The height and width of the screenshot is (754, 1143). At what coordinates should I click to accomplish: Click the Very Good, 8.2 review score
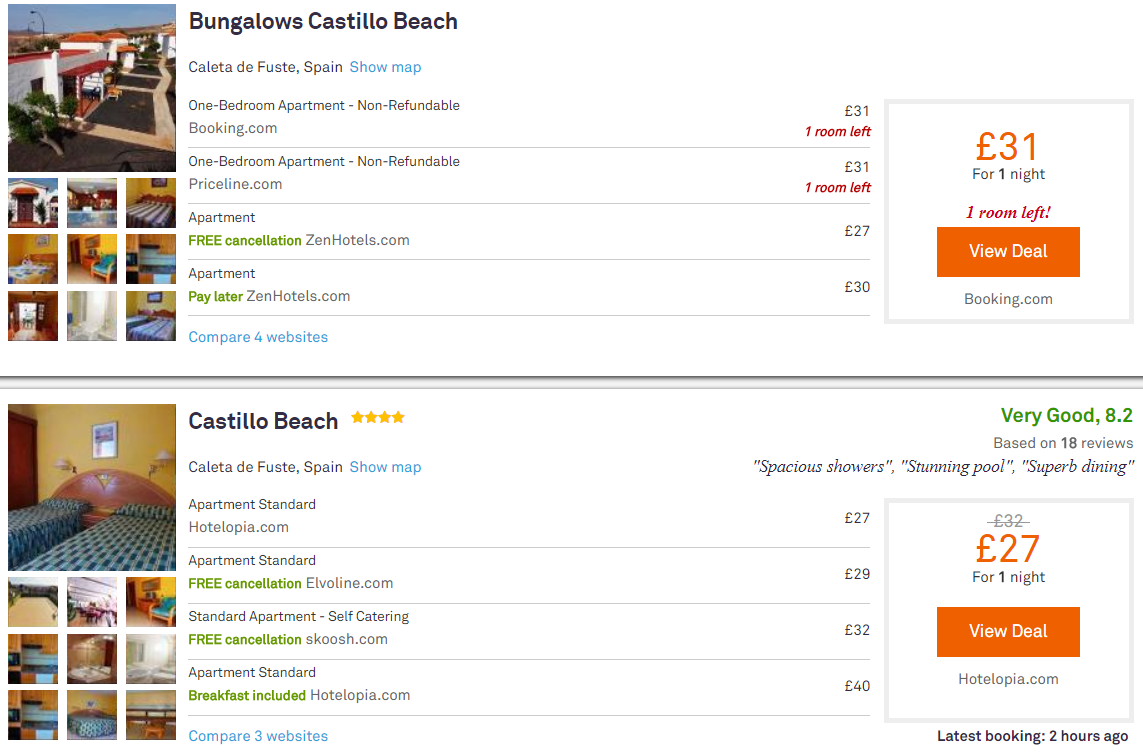(1066, 416)
